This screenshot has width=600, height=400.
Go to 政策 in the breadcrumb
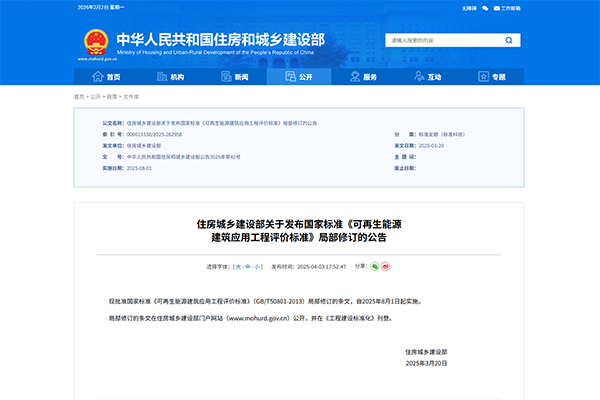coord(113,97)
